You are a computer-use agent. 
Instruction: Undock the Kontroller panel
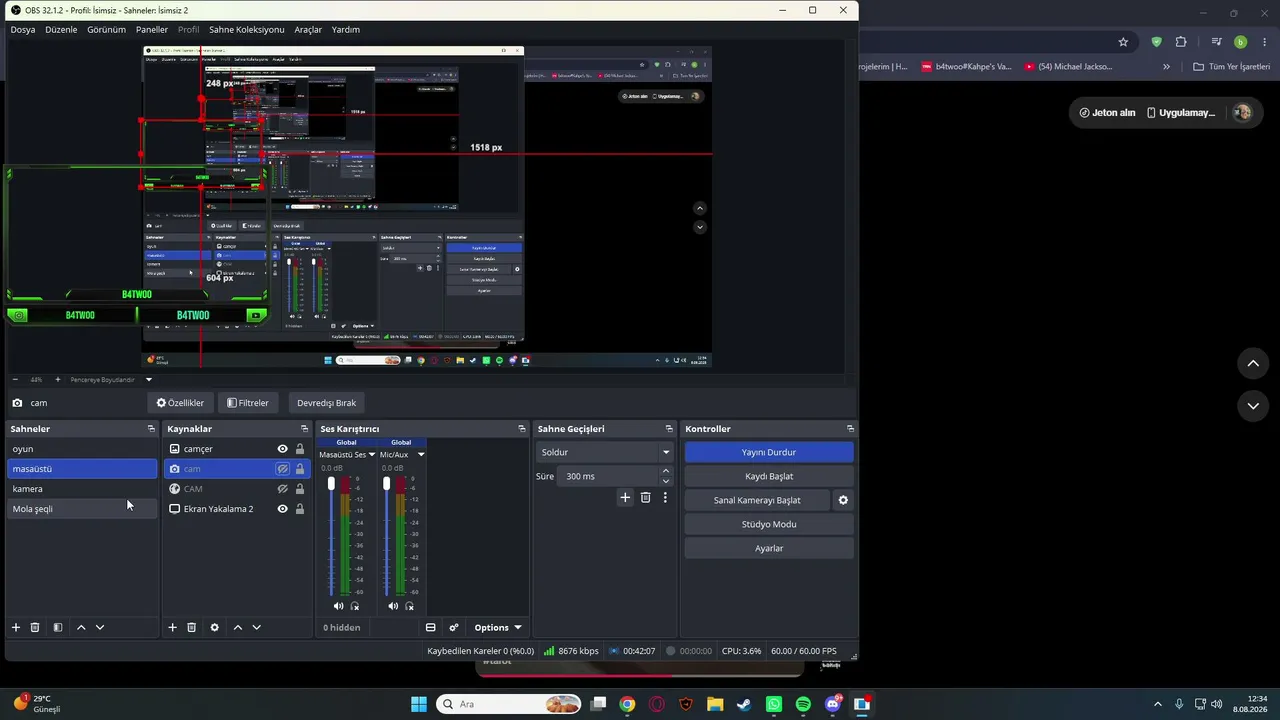click(x=850, y=429)
